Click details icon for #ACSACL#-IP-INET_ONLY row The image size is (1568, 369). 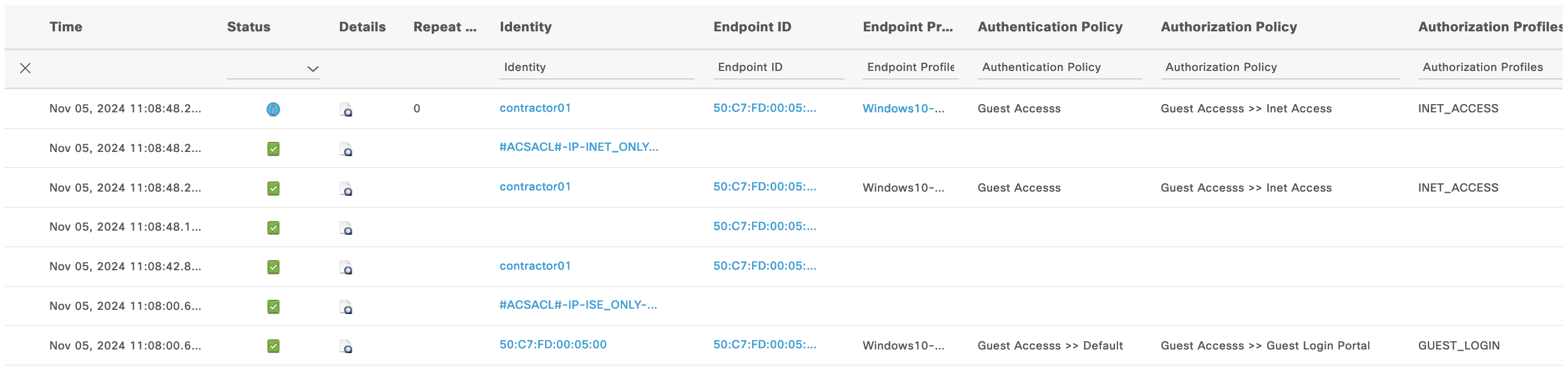click(x=346, y=149)
